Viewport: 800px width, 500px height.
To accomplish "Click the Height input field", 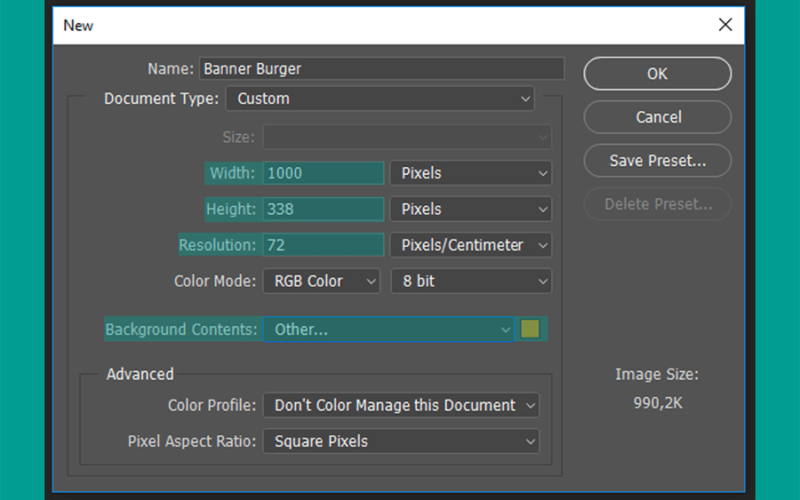I will tap(323, 209).
